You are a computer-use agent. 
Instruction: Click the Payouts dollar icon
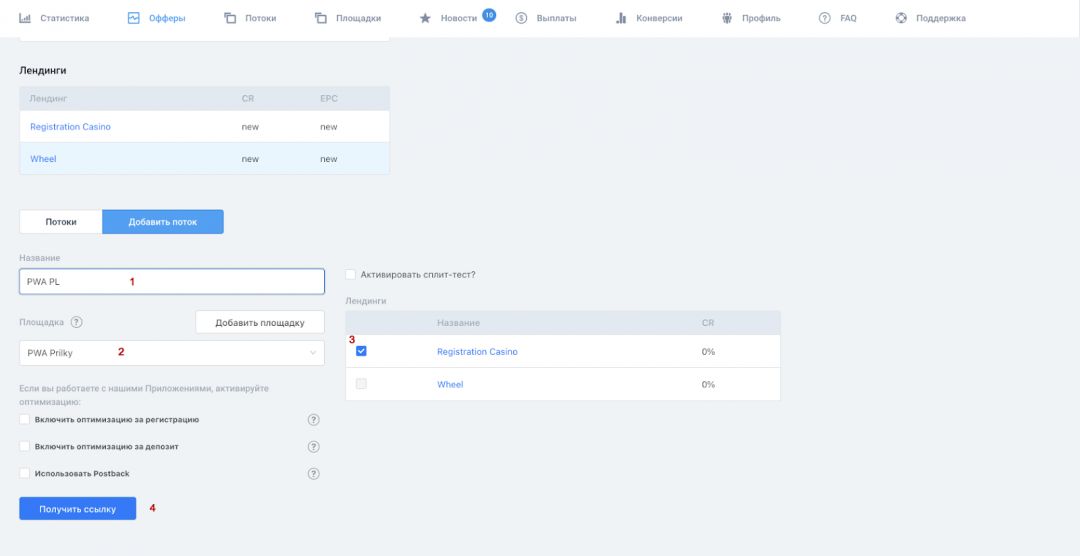point(521,18)
